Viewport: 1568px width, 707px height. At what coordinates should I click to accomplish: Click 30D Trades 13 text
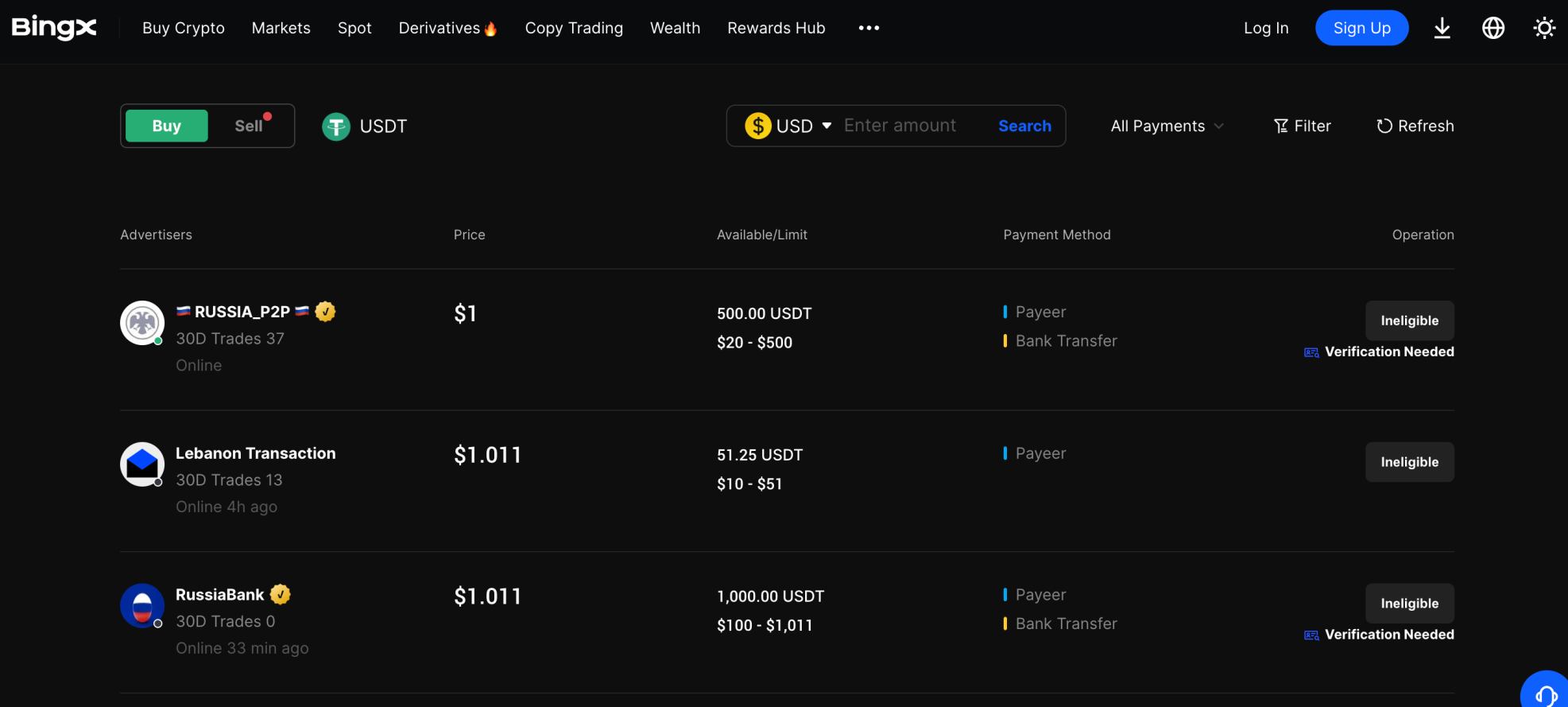[229, 480]
